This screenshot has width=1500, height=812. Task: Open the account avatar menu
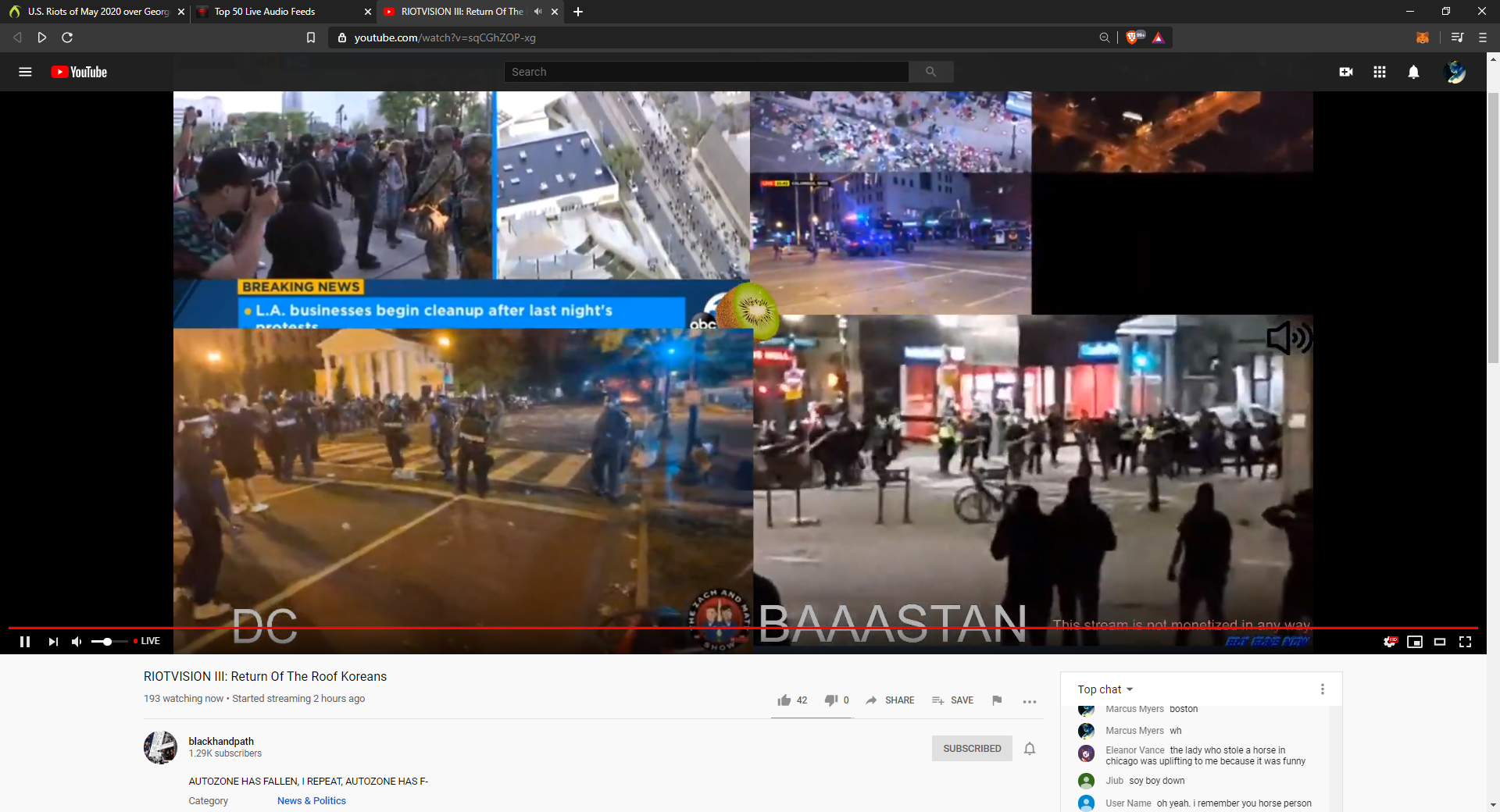[x=1455, y=72]
